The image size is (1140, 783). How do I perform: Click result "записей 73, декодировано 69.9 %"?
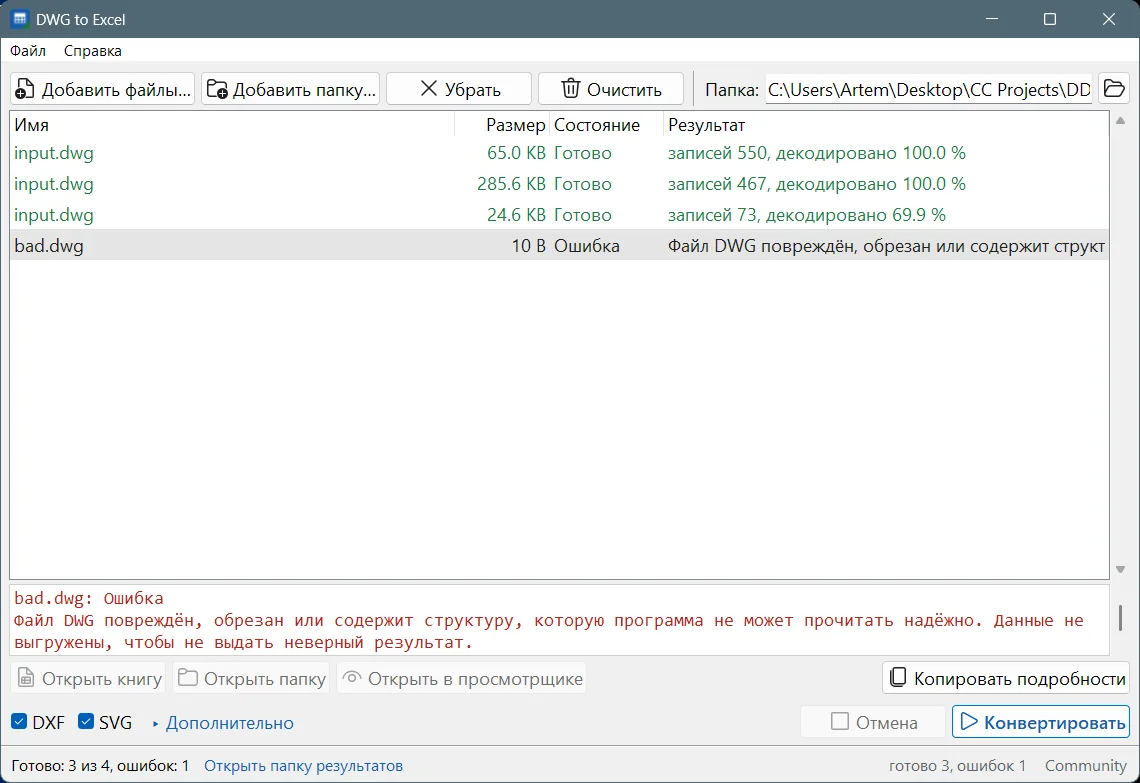[x=806, y=215]
